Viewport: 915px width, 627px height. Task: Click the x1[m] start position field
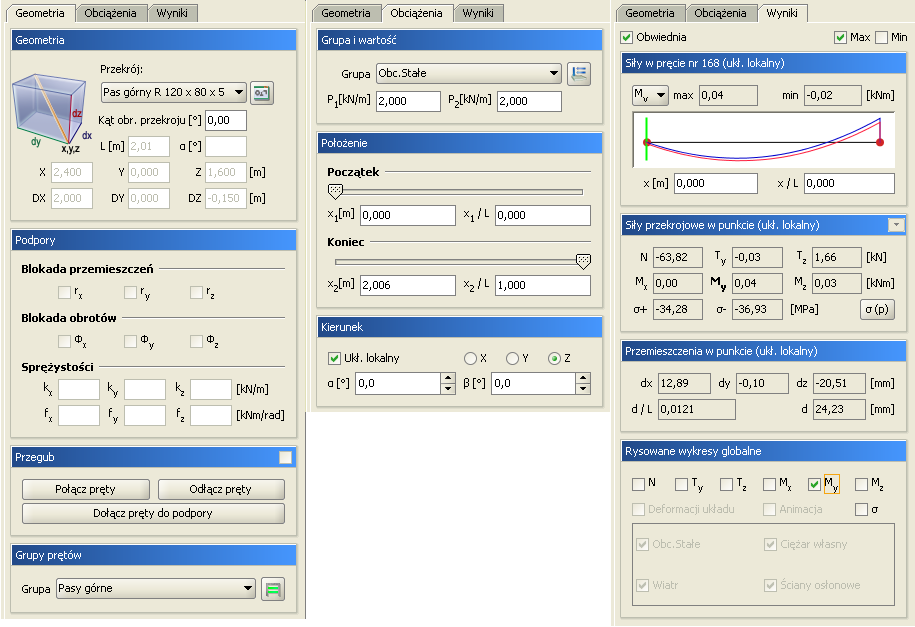[408, 215]
